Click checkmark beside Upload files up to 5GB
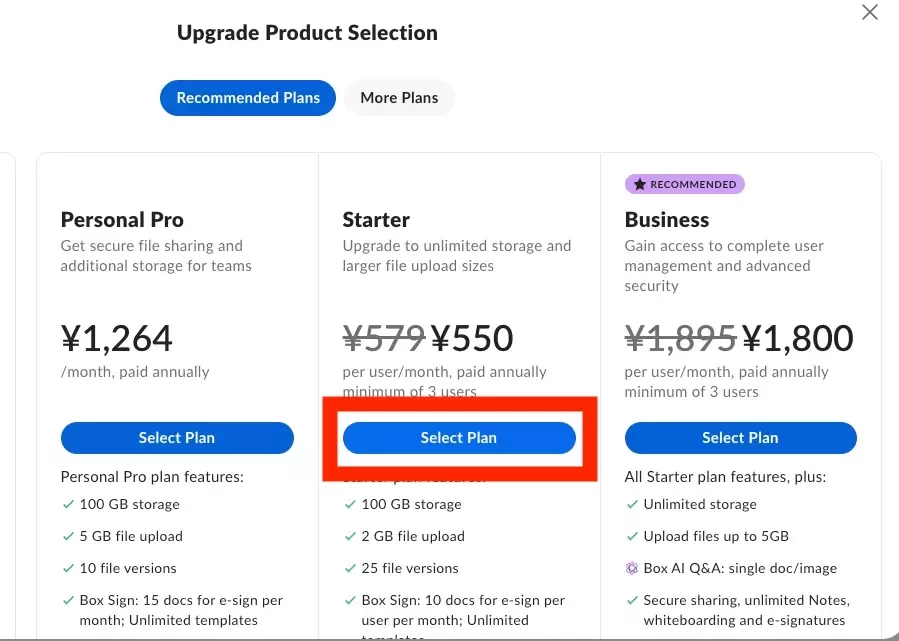Viewport: 899px width, 641px height. [x=631, y=536]
